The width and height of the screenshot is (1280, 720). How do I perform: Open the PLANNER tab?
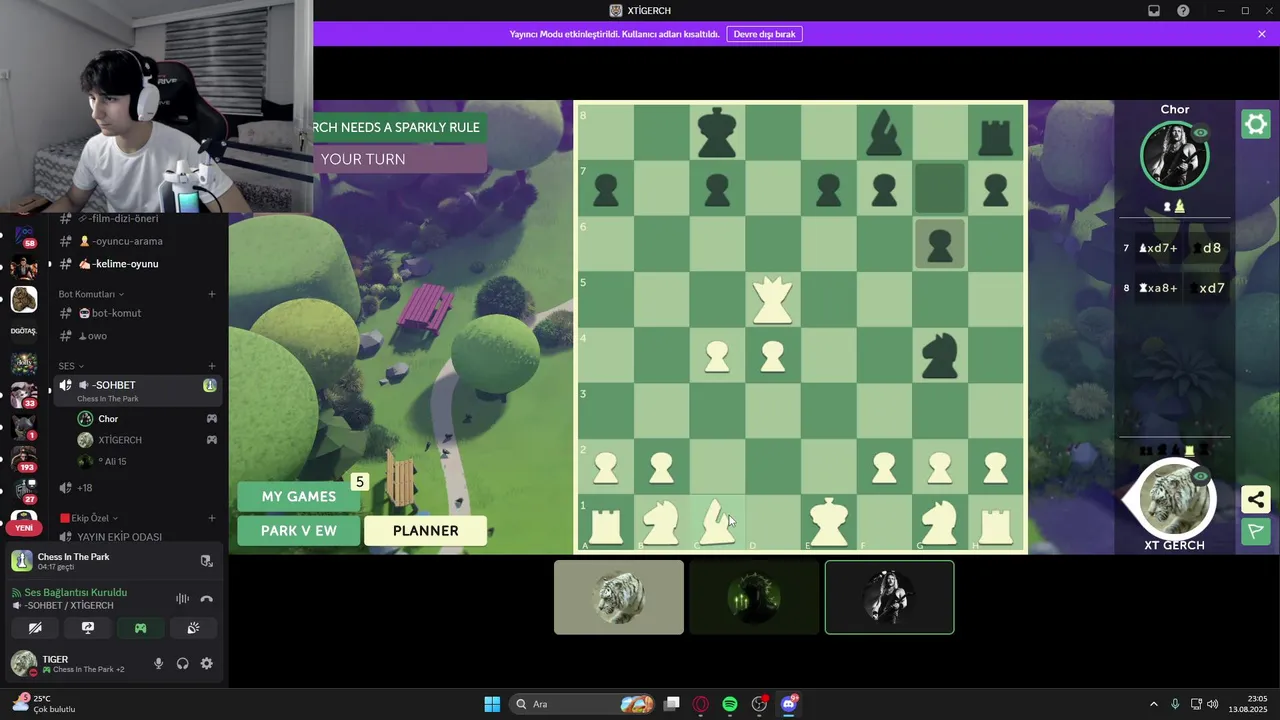click(x=425, y=531)
